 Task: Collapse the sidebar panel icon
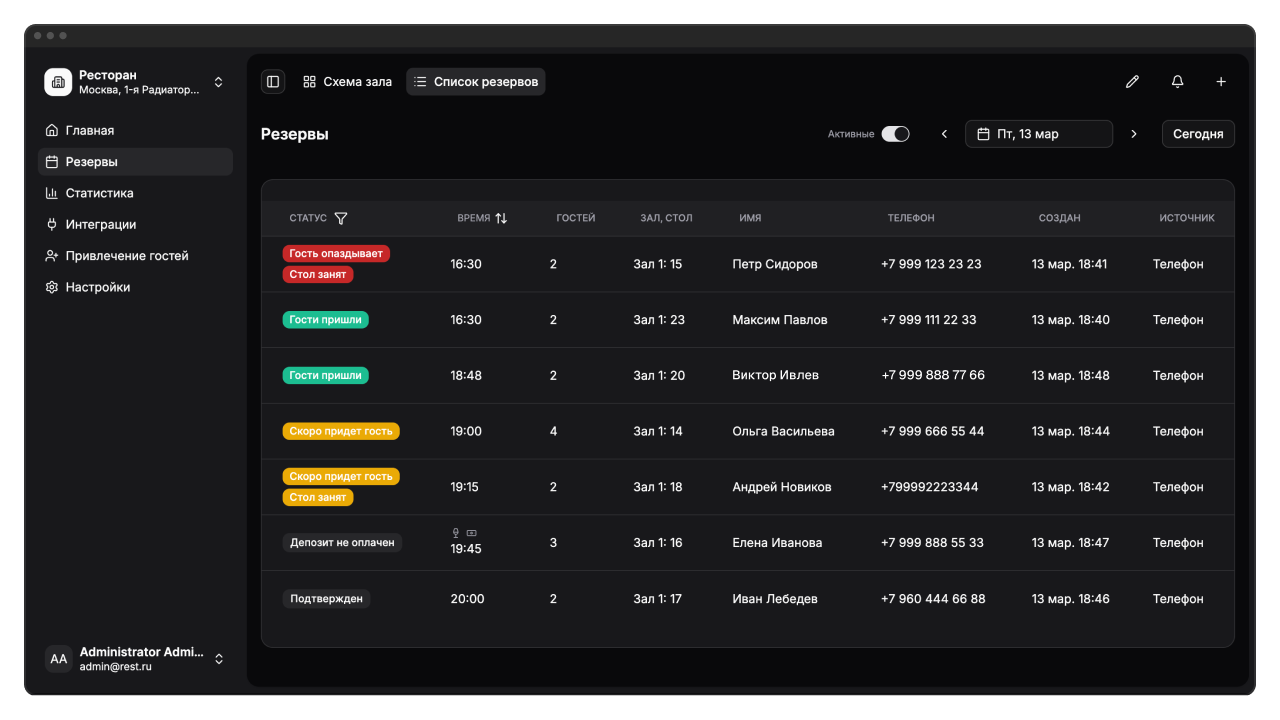pyautogui.click(x=273, y=82)
